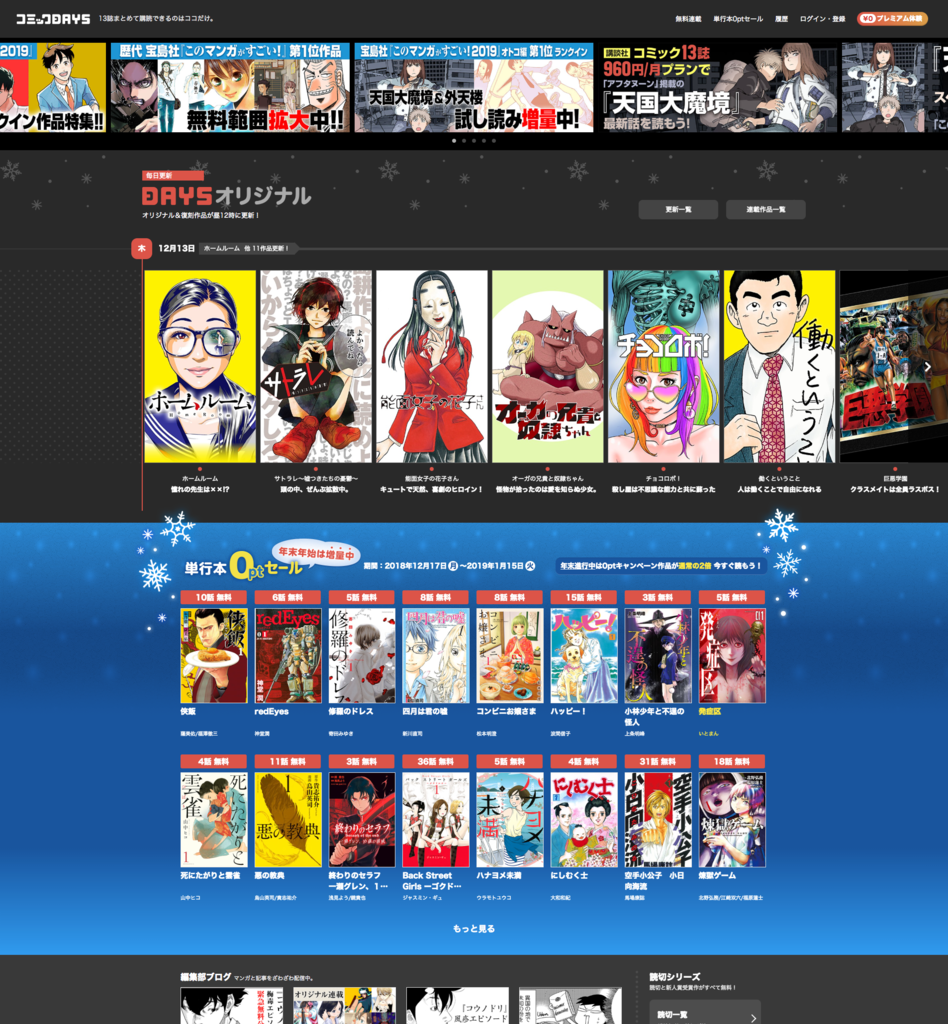Open the 天国大魔境&外天楼 試し読み増量中 banner
This screenshot has width=948, height=1024.
click(474, 88)
